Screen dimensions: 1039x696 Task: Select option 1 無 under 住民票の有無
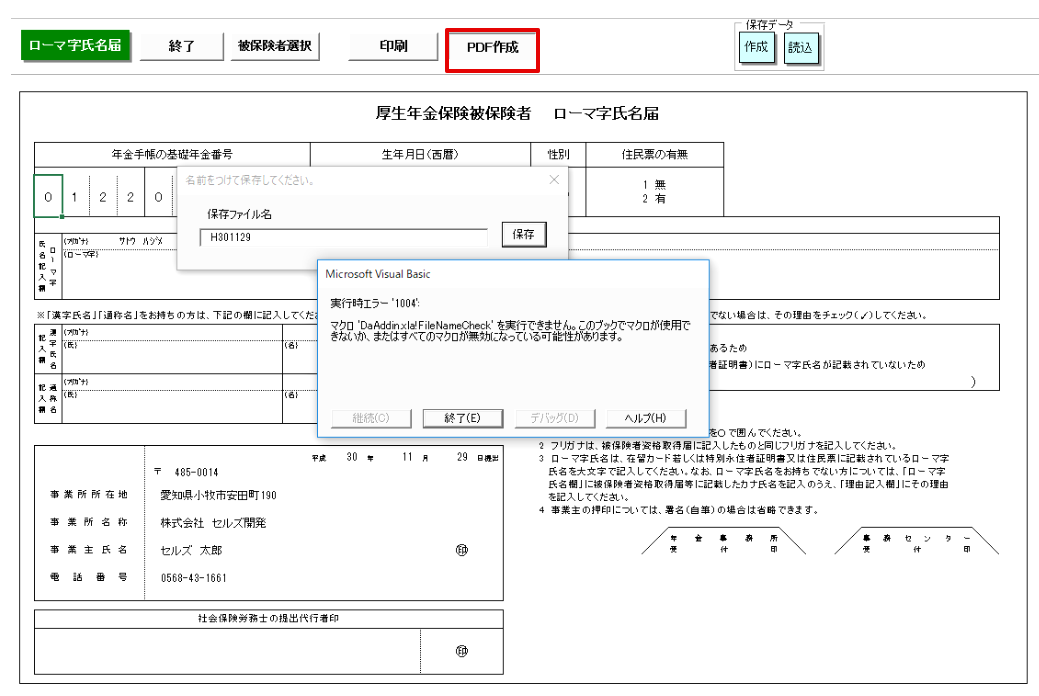tap(654, 185)
